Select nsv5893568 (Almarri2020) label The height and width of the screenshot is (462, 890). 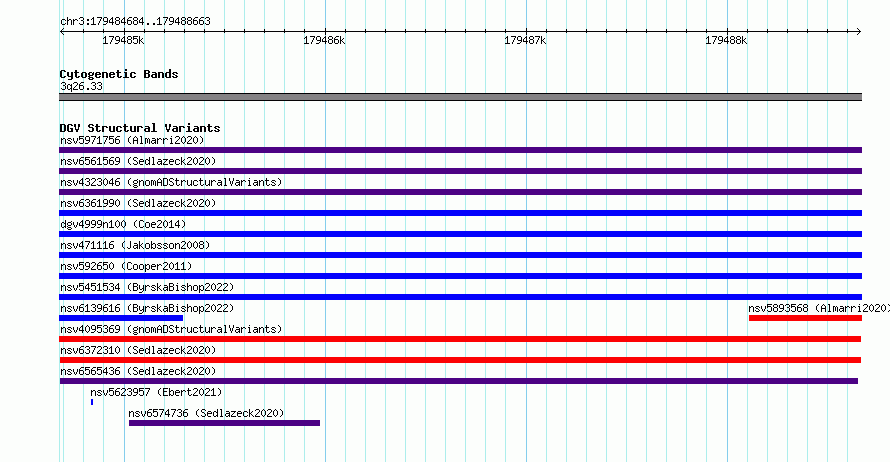pyautogui.click(x=818, y=308)
